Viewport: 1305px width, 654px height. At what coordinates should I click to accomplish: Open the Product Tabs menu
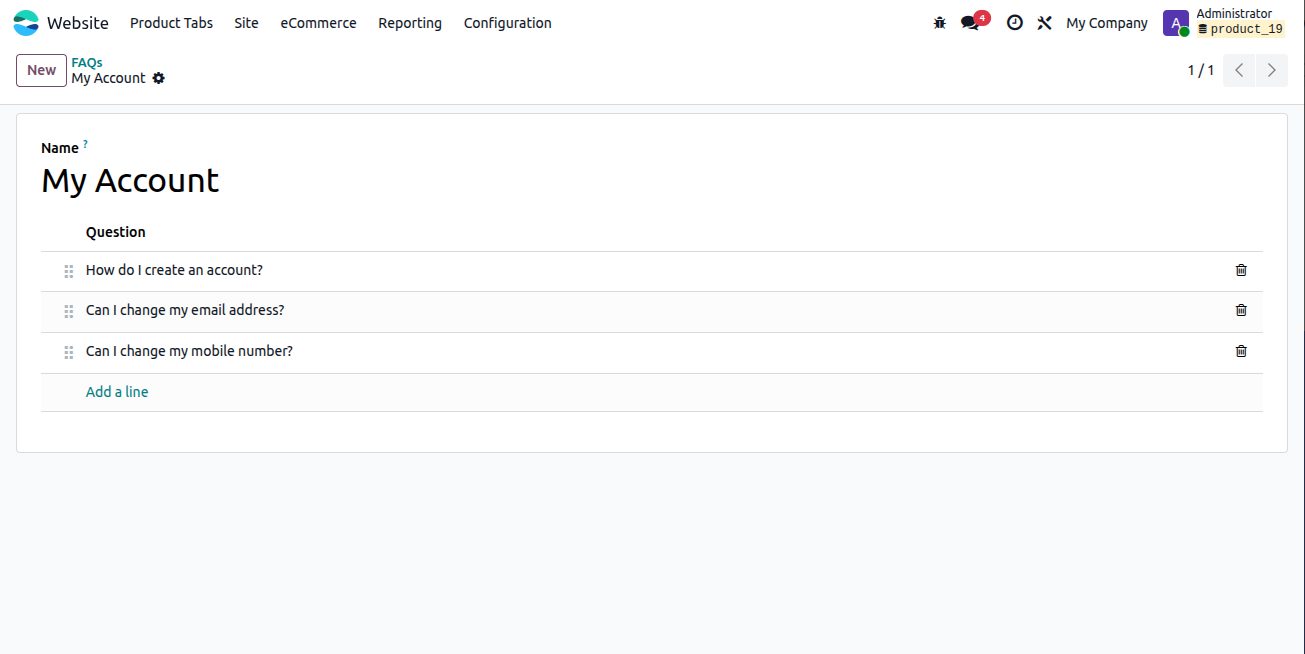tap(171, 23)
